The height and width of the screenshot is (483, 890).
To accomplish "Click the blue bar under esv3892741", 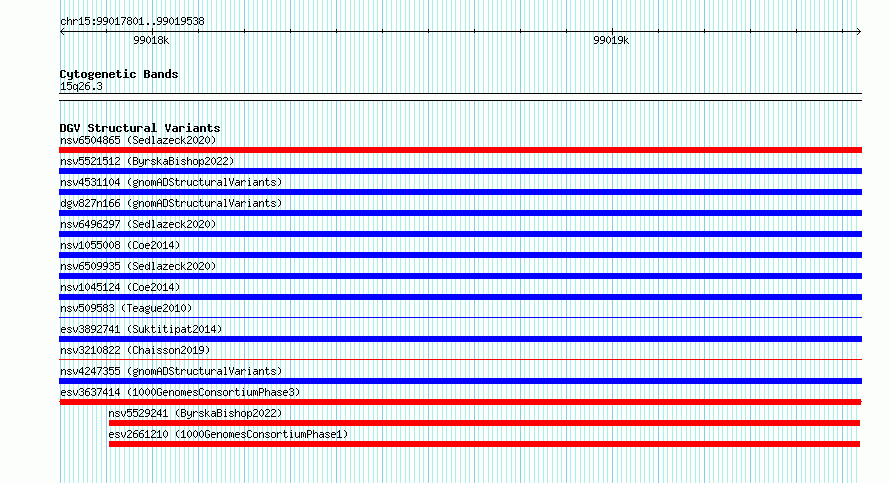I will click(460, 339).
